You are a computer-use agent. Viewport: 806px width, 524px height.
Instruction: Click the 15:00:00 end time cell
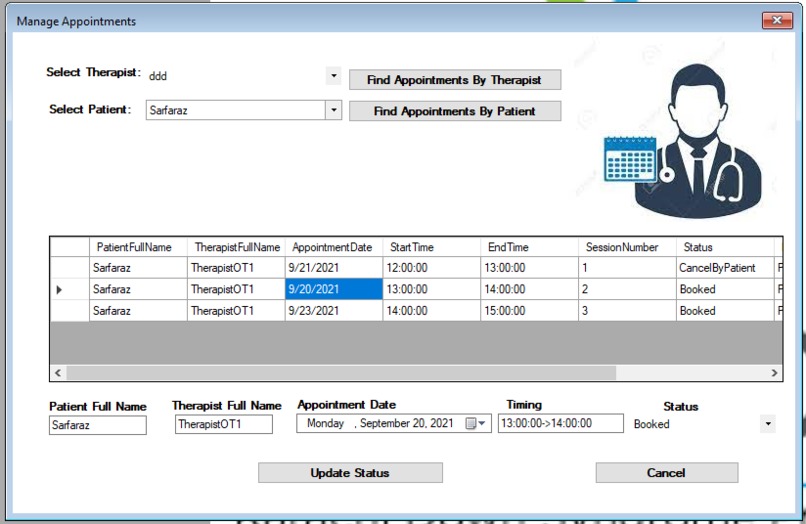(x=529, y=311)
